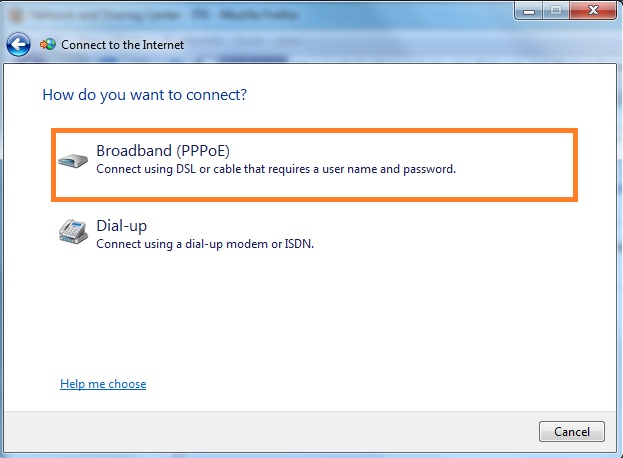Choose the Dial-up connection title
Image resolution: width=623 pixels, height=458 pixels.
tap(122, 226)
